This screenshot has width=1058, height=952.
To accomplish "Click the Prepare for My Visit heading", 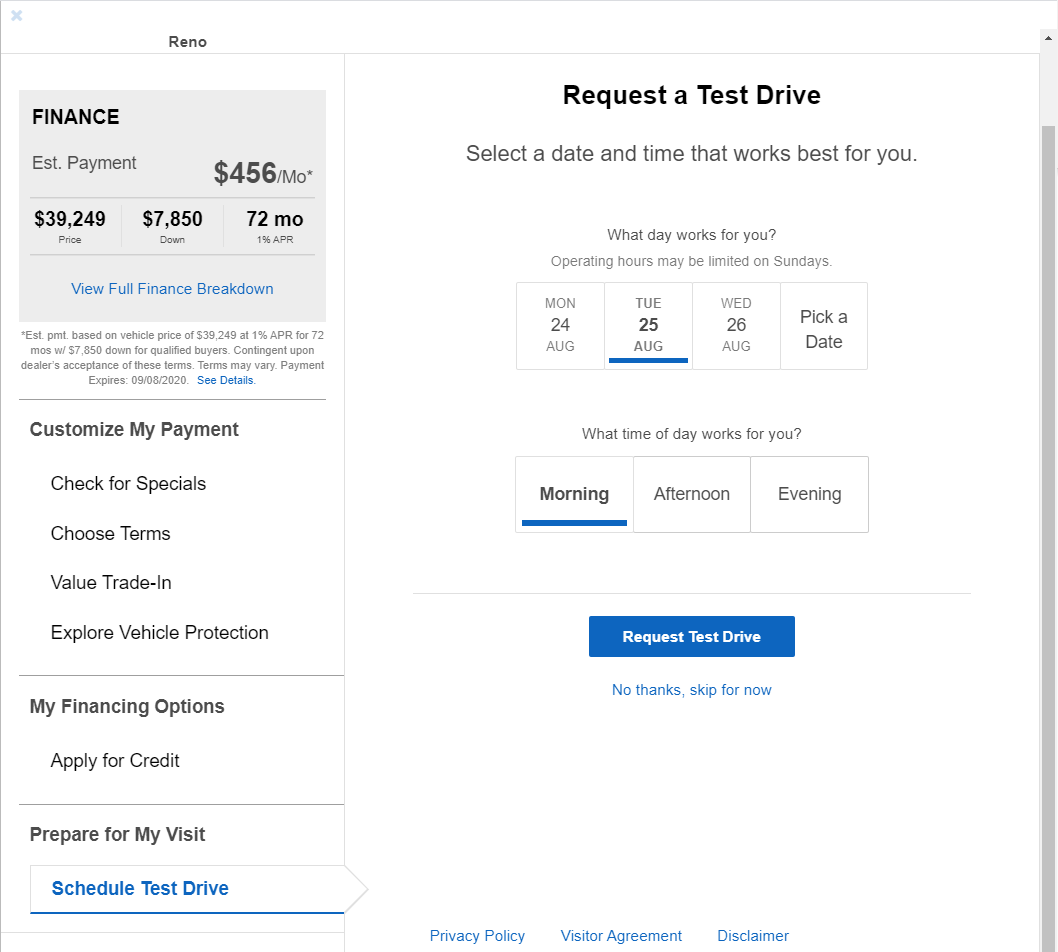I will [x=117, y=835].
